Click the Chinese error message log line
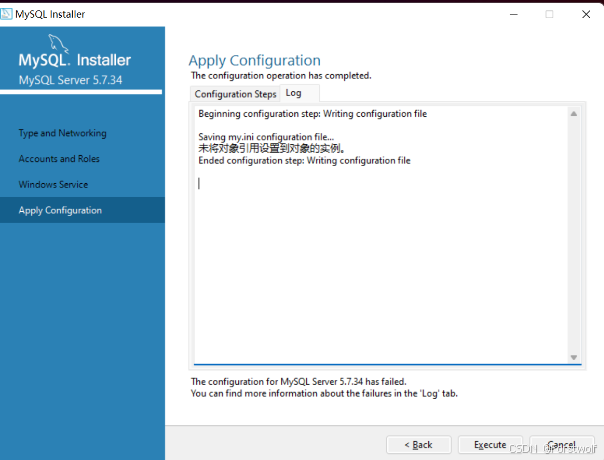Screen dimensions: 604x460 tap(271, 148)
